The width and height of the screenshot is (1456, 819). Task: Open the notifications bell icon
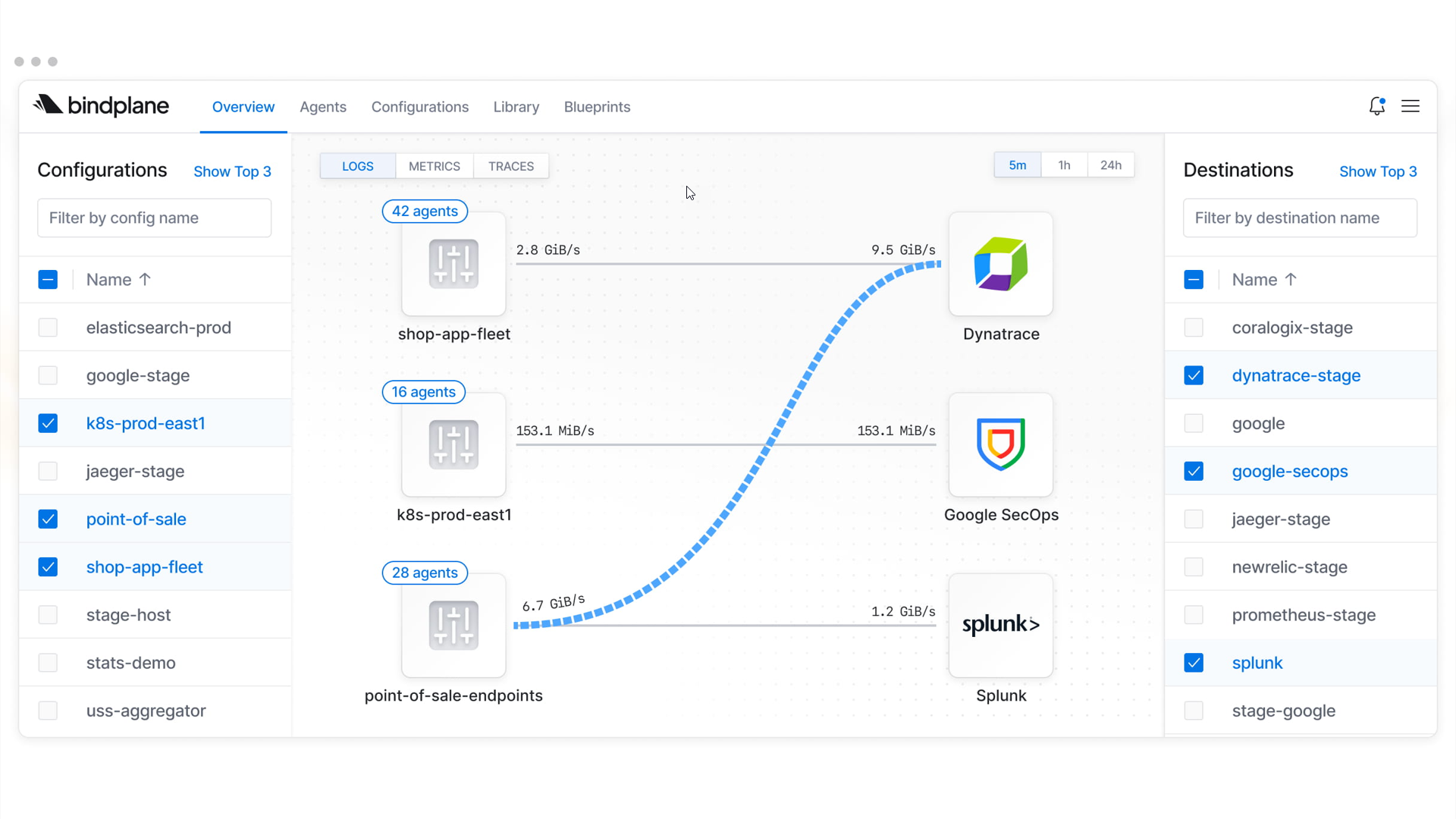(x=1377, y=106)
